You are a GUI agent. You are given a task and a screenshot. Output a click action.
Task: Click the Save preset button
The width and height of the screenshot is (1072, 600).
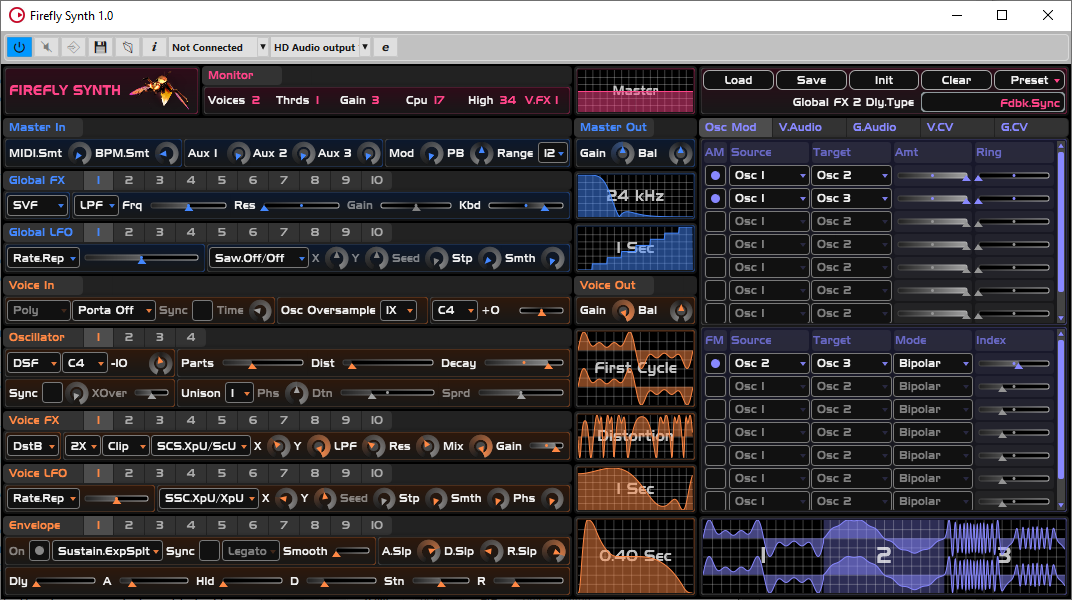tap(812, 81)
